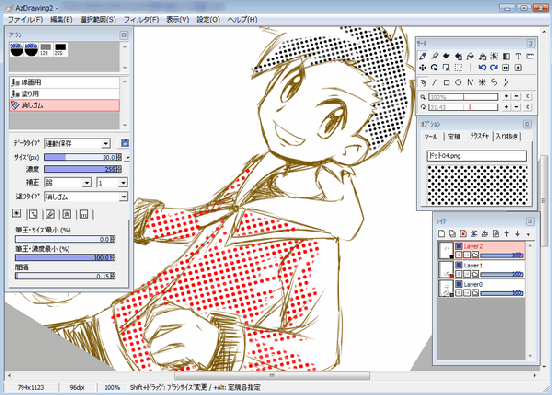
Task: Toggle Layer 2 visibility square
Action: [459, 246]
